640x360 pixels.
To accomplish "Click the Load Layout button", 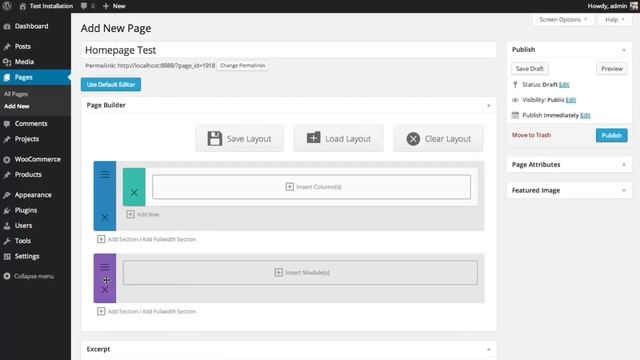I will point(338,139).
